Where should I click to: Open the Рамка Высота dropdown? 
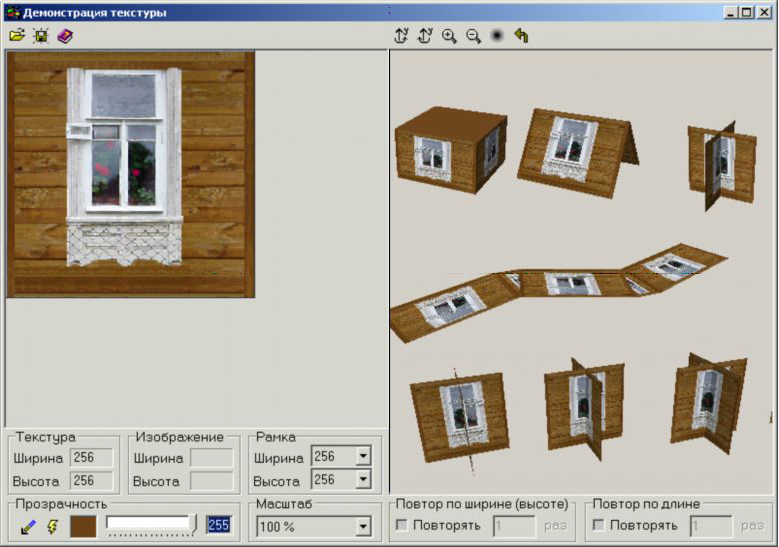click(x=363, y=479)
